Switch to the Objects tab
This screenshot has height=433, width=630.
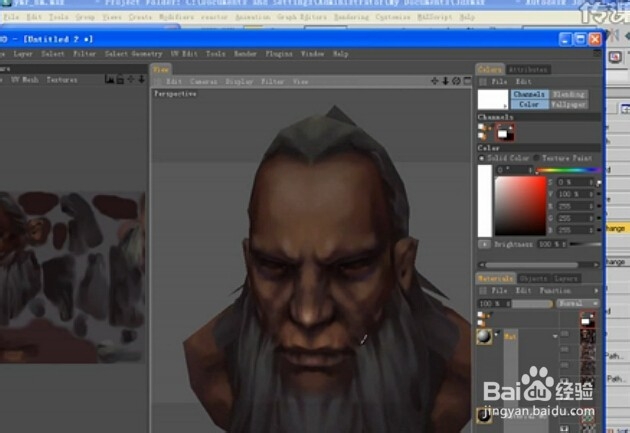[x=533, y=278]
